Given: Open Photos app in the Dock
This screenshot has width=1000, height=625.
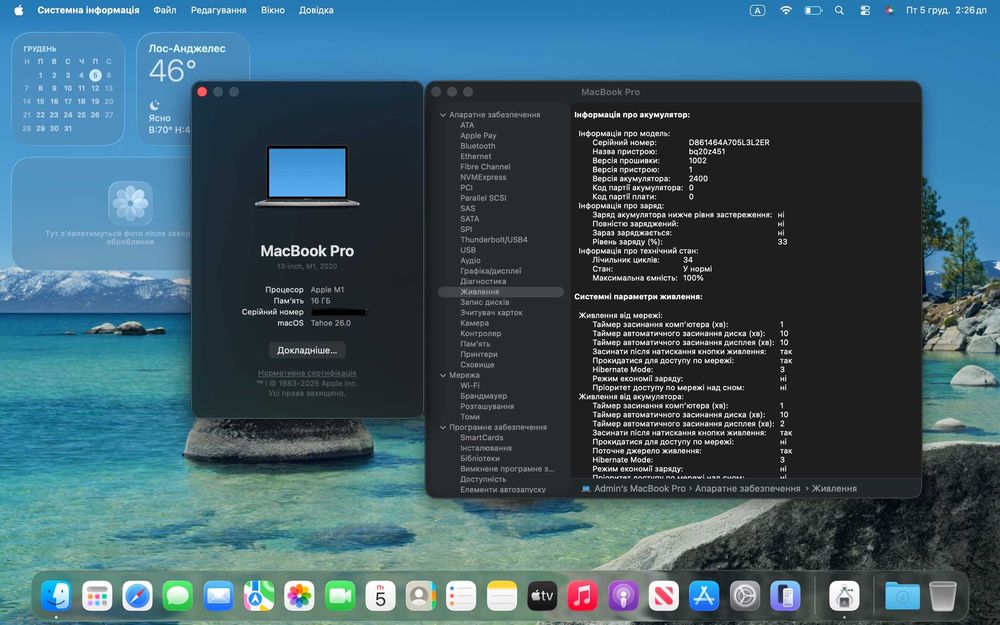Looking at the screenshot, I should point(299,596).
